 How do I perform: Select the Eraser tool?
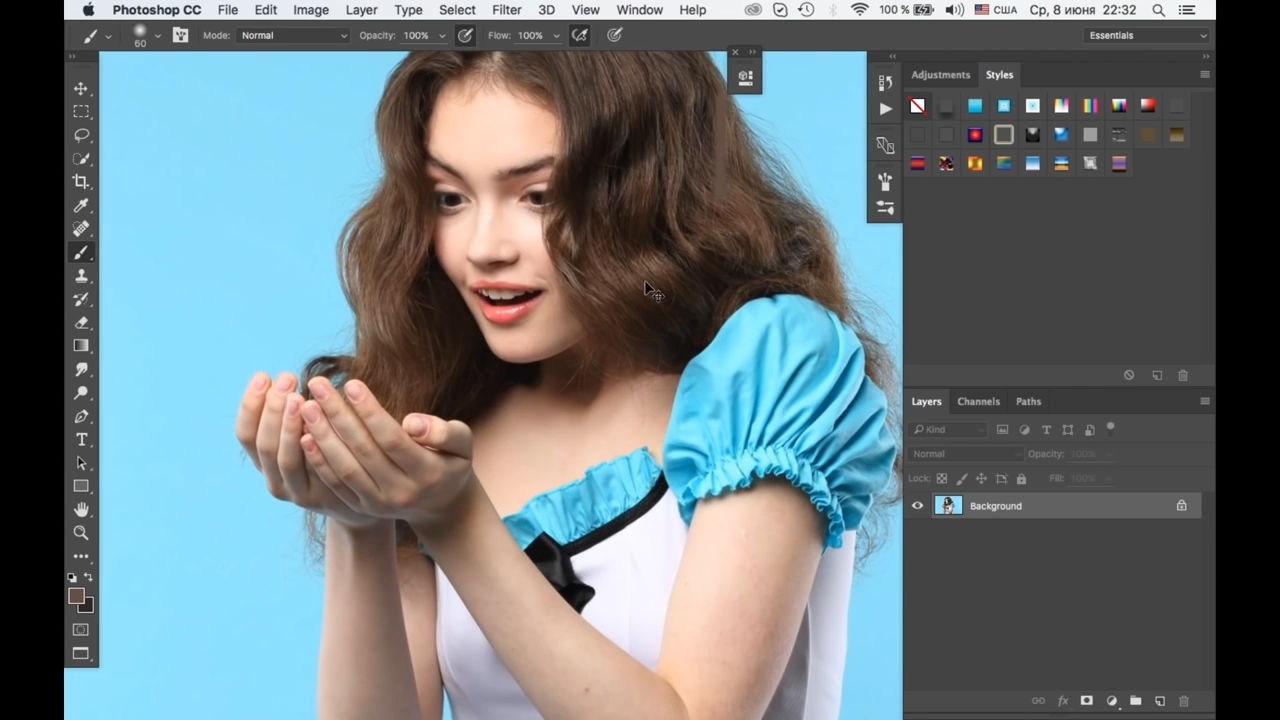[x=81, y=323]
